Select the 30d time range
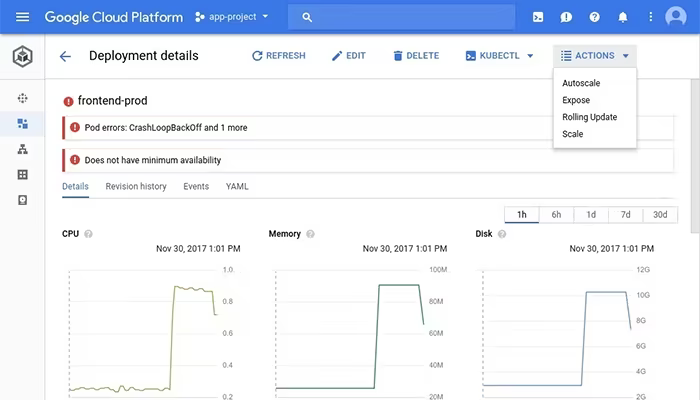 660,215
